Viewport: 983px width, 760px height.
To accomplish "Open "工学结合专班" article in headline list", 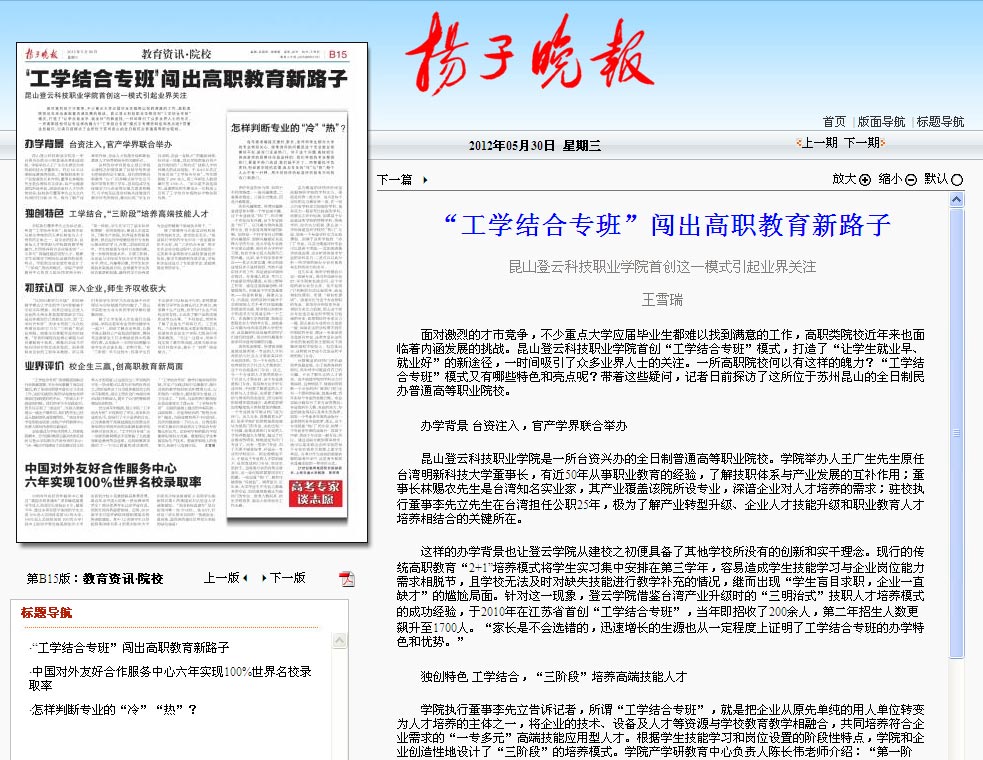I will [x=132, y=648].
